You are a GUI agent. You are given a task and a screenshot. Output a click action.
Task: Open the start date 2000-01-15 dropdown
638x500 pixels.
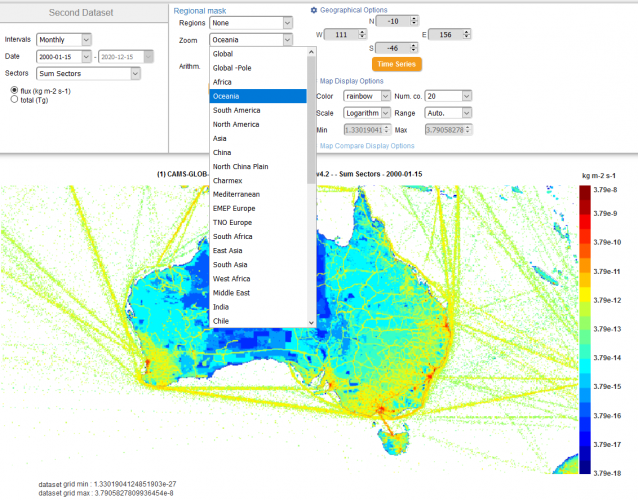tap(63, 57)
